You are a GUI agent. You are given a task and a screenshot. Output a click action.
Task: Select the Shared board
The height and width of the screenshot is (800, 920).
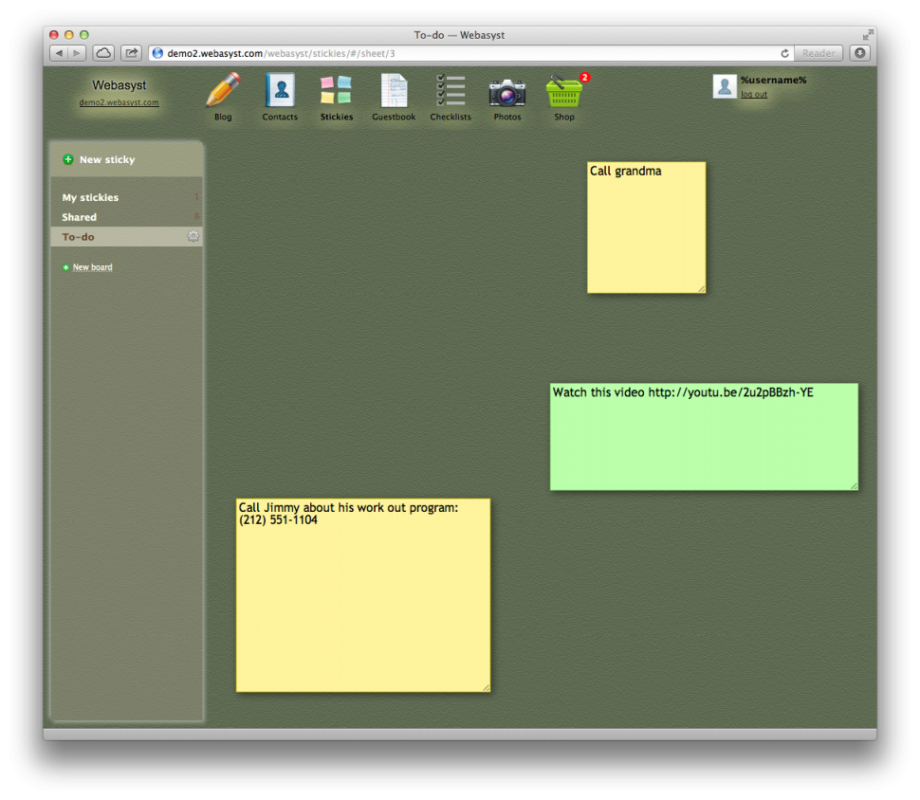79,217
